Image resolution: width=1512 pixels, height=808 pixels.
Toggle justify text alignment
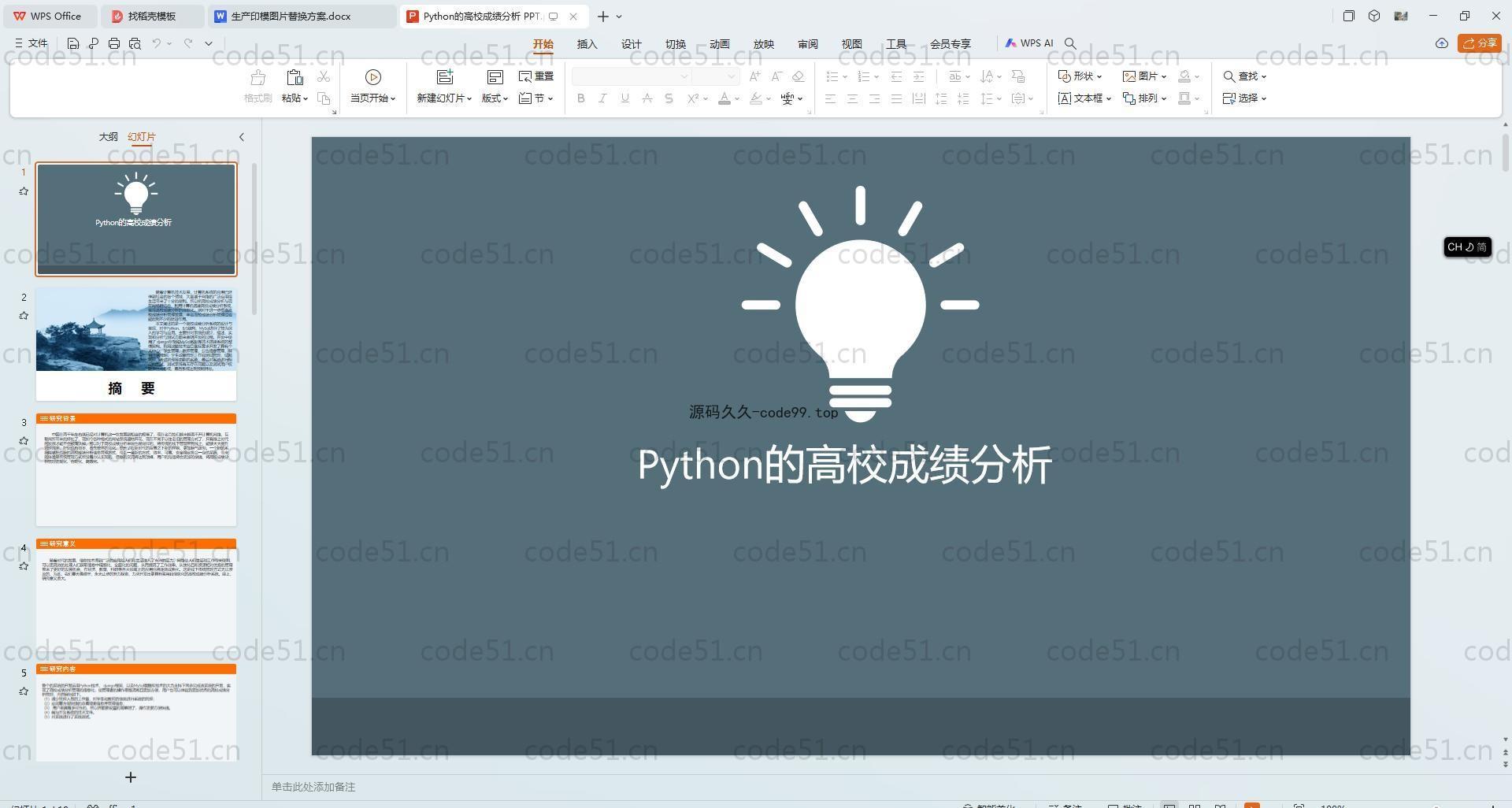896,98
